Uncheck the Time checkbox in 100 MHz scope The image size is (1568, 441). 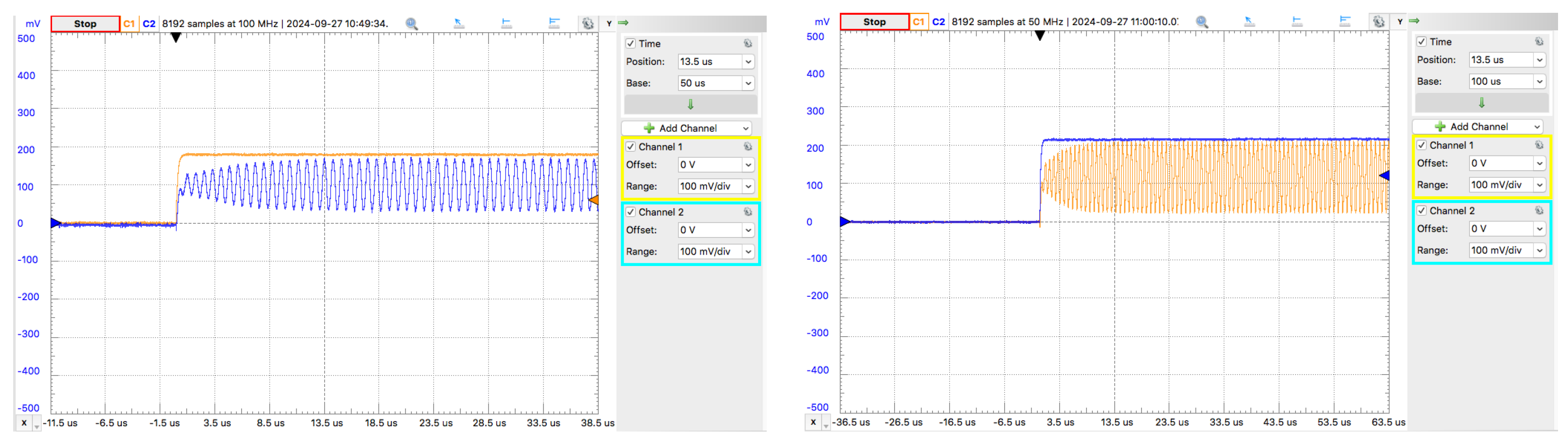click(631, 44)
